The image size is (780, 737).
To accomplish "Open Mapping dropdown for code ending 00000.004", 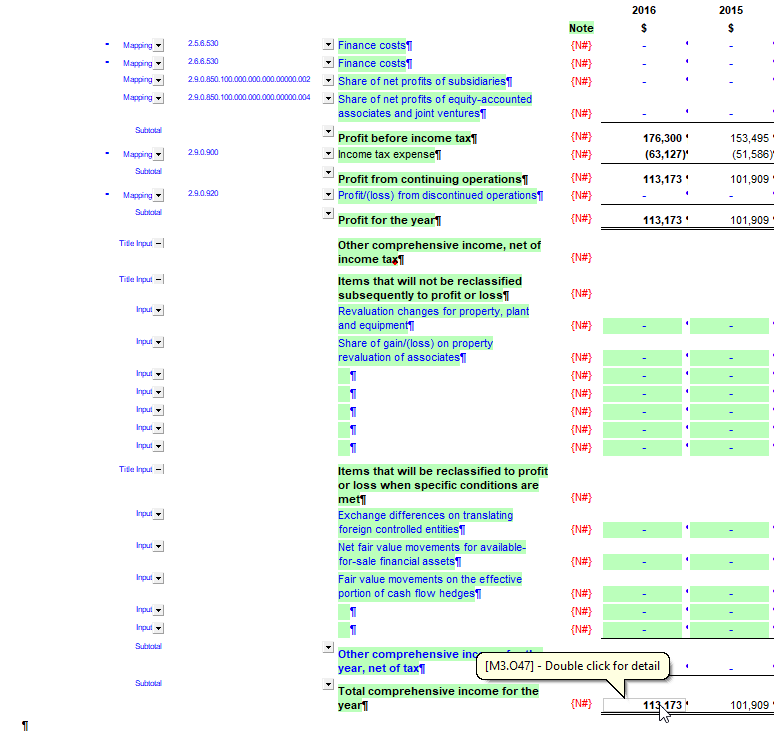I will [158, 98].
